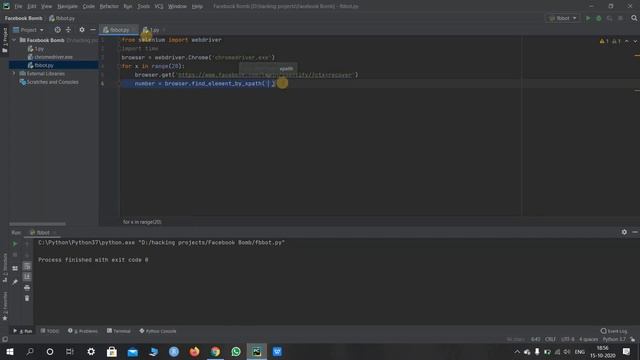Image resolution: width=640 pixels, height=360 pixels.
Task: Select the fbbot tab in Run panel
Action: point(41,233)
